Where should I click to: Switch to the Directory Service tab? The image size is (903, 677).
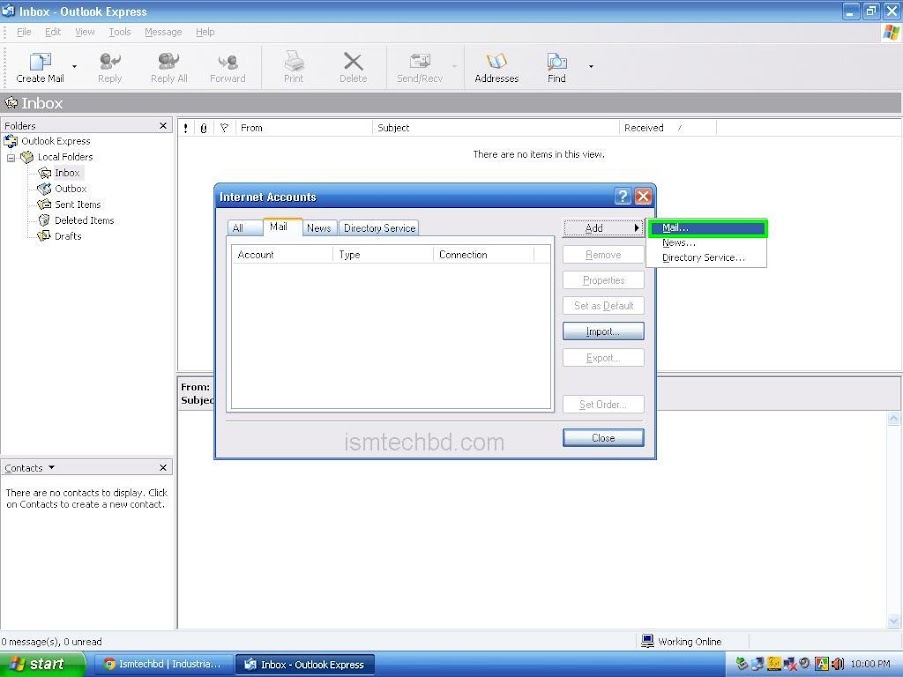pos(380,229)
